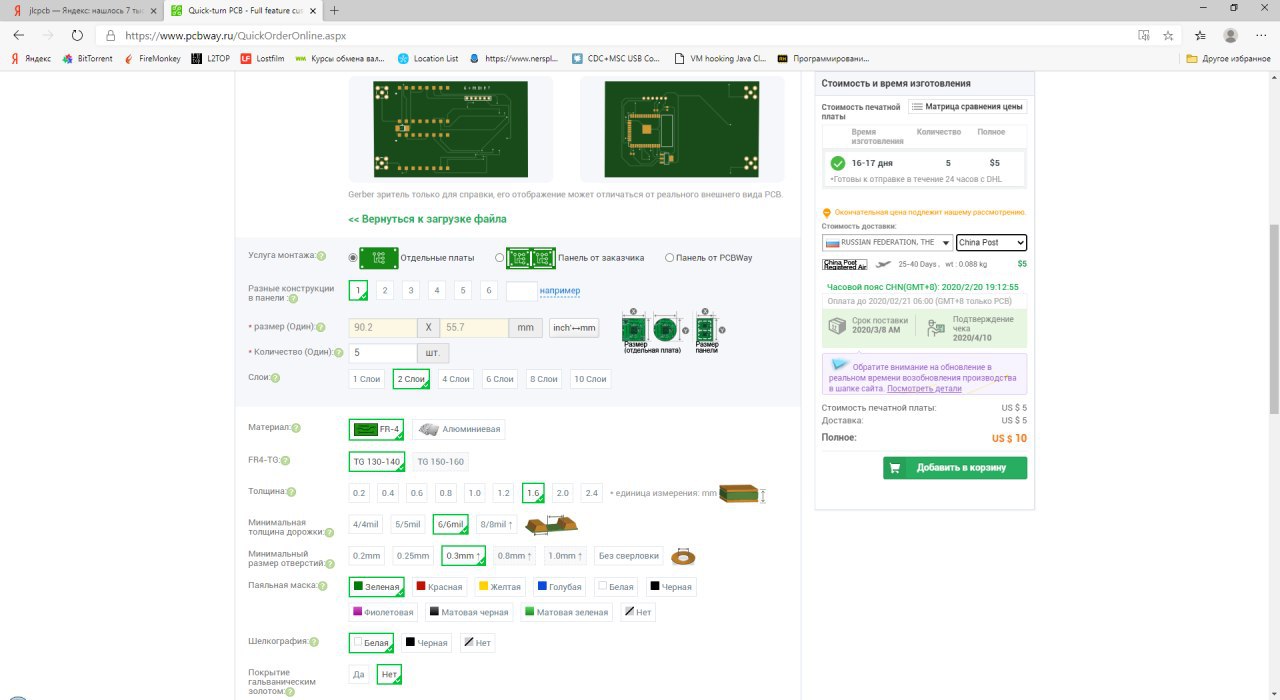Choose purple 'Фиолетовая' solder mask color
Image resolution: width=1280 pixels, height=700 pixels.
pyautogui.click(x=383, y=612)
